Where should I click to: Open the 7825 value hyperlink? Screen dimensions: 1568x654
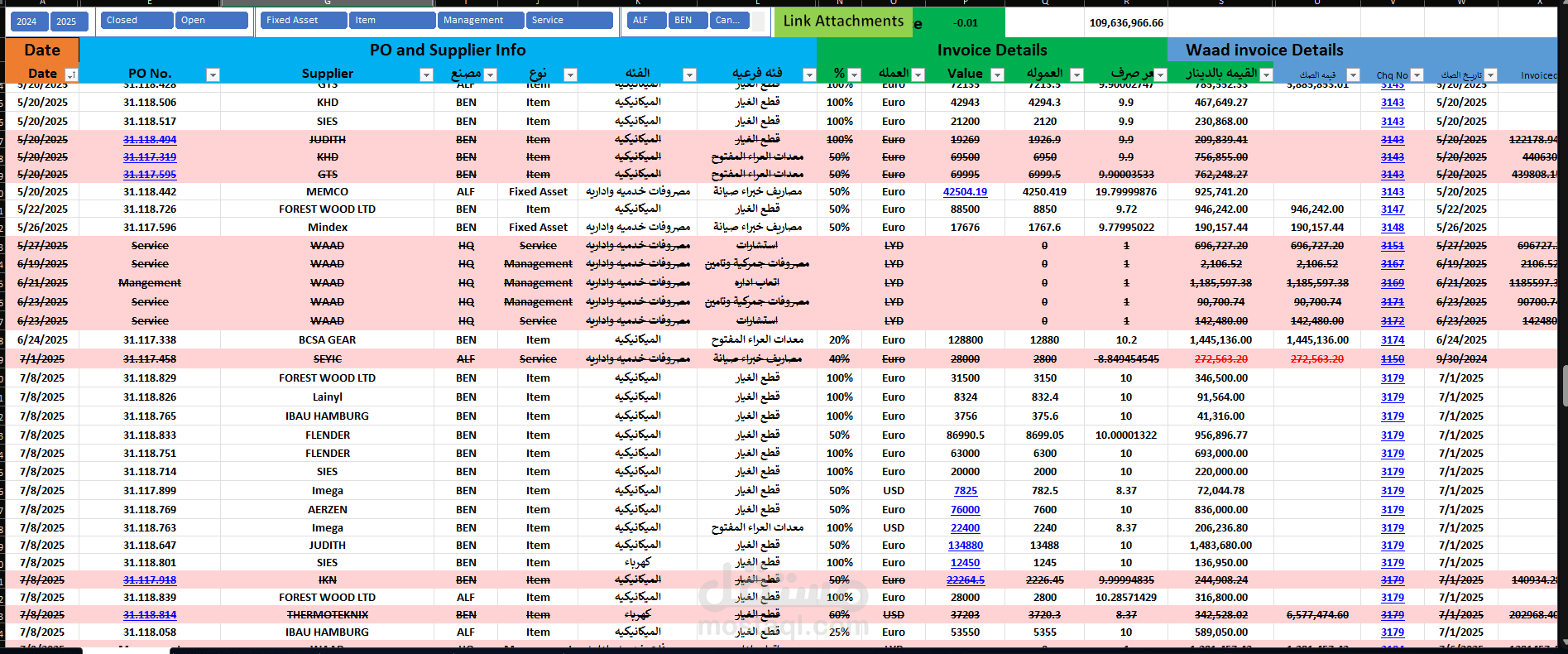pos(965,490)
